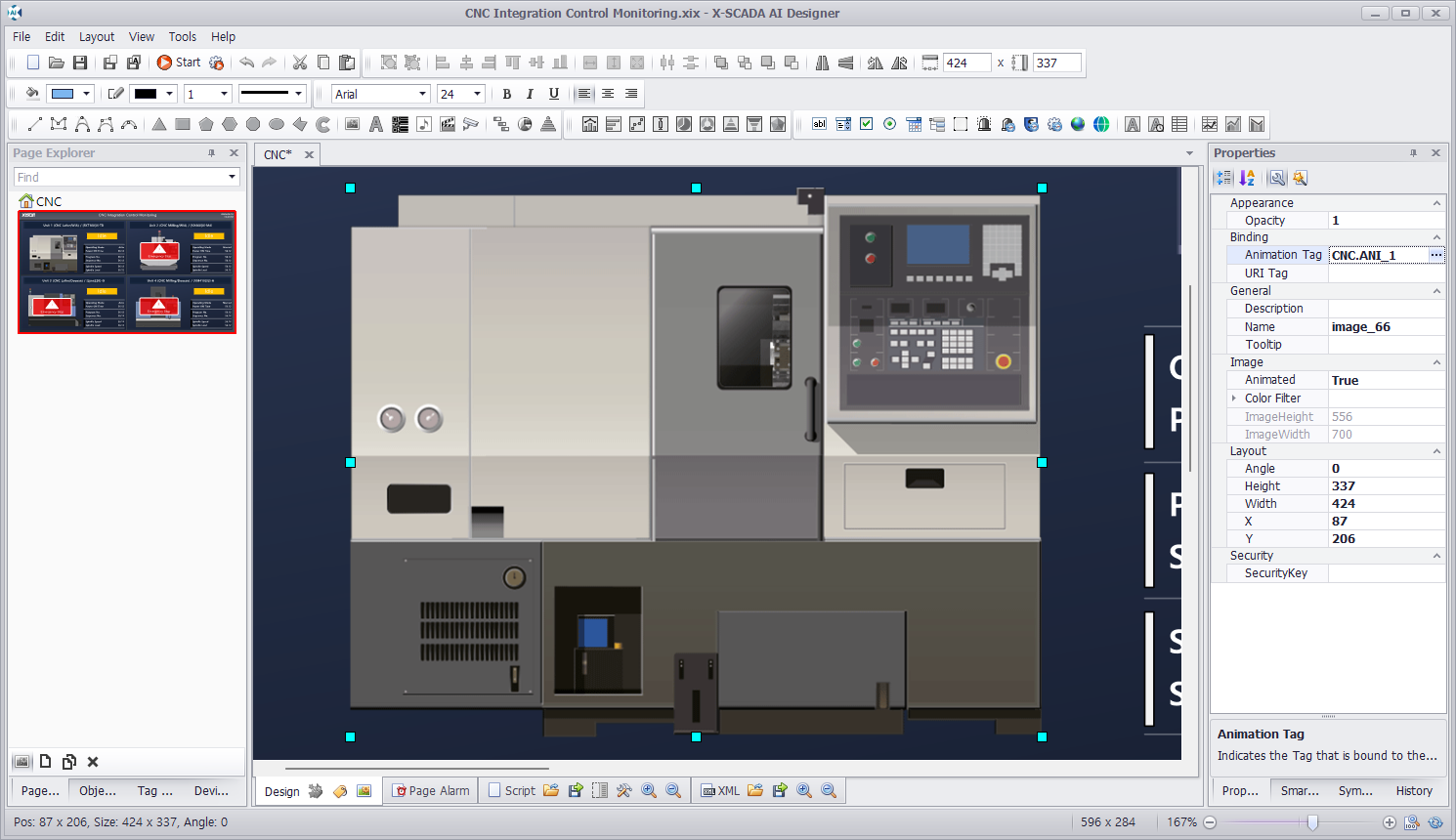1456x840 pixels.
Task: Select the CNC page thumbnail
Action: [127, 272]
